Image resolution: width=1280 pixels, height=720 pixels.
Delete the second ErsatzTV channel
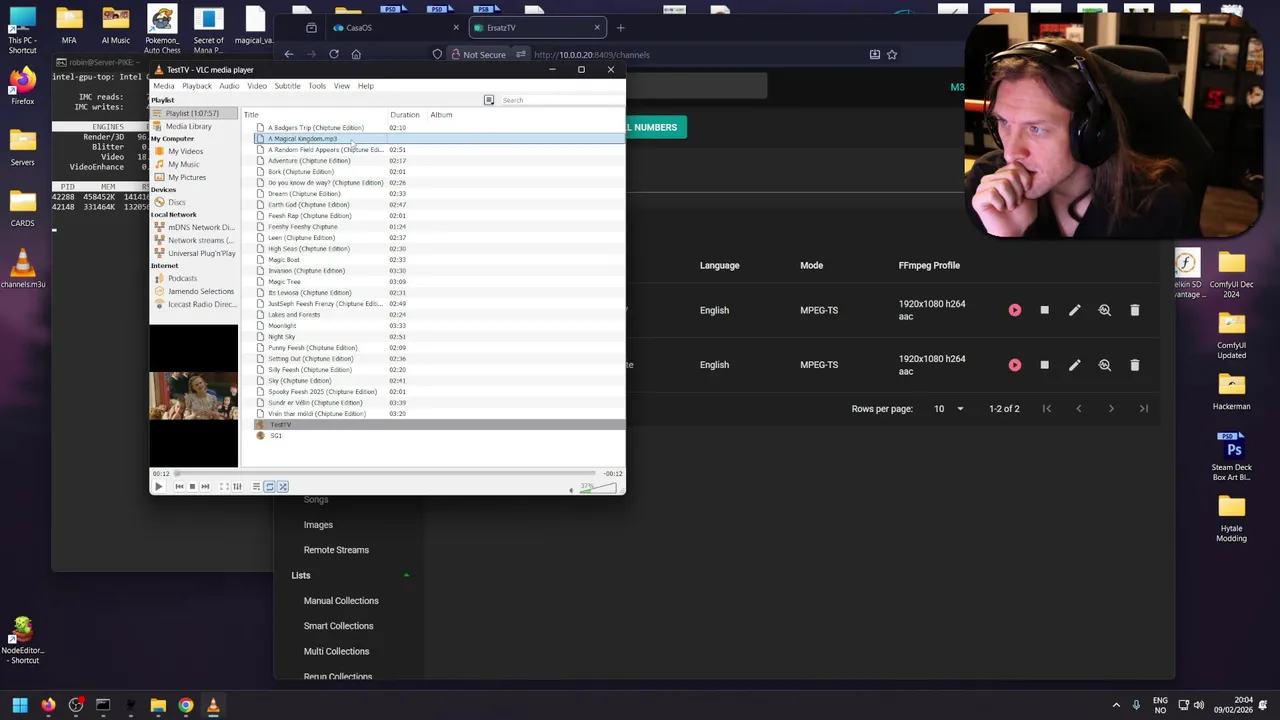1135,365
